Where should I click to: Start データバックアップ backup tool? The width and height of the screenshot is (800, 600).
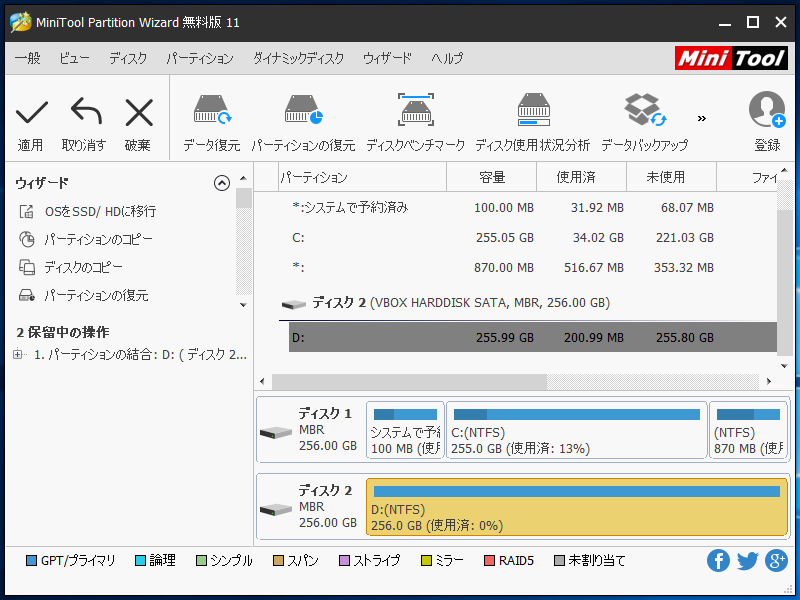click(644, 122)
